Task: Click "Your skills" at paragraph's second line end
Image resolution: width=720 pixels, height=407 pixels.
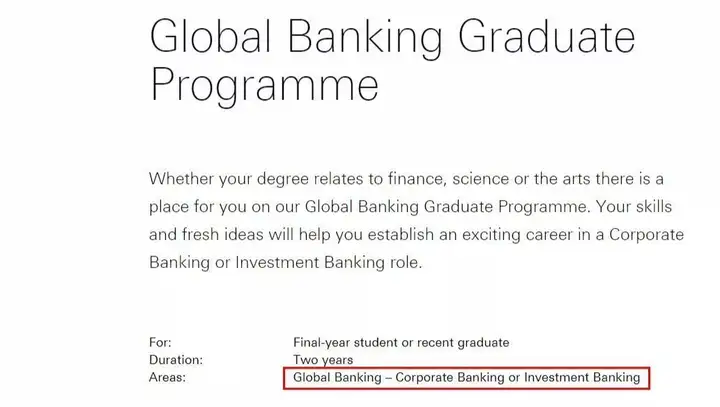Action: coord(634,207)
